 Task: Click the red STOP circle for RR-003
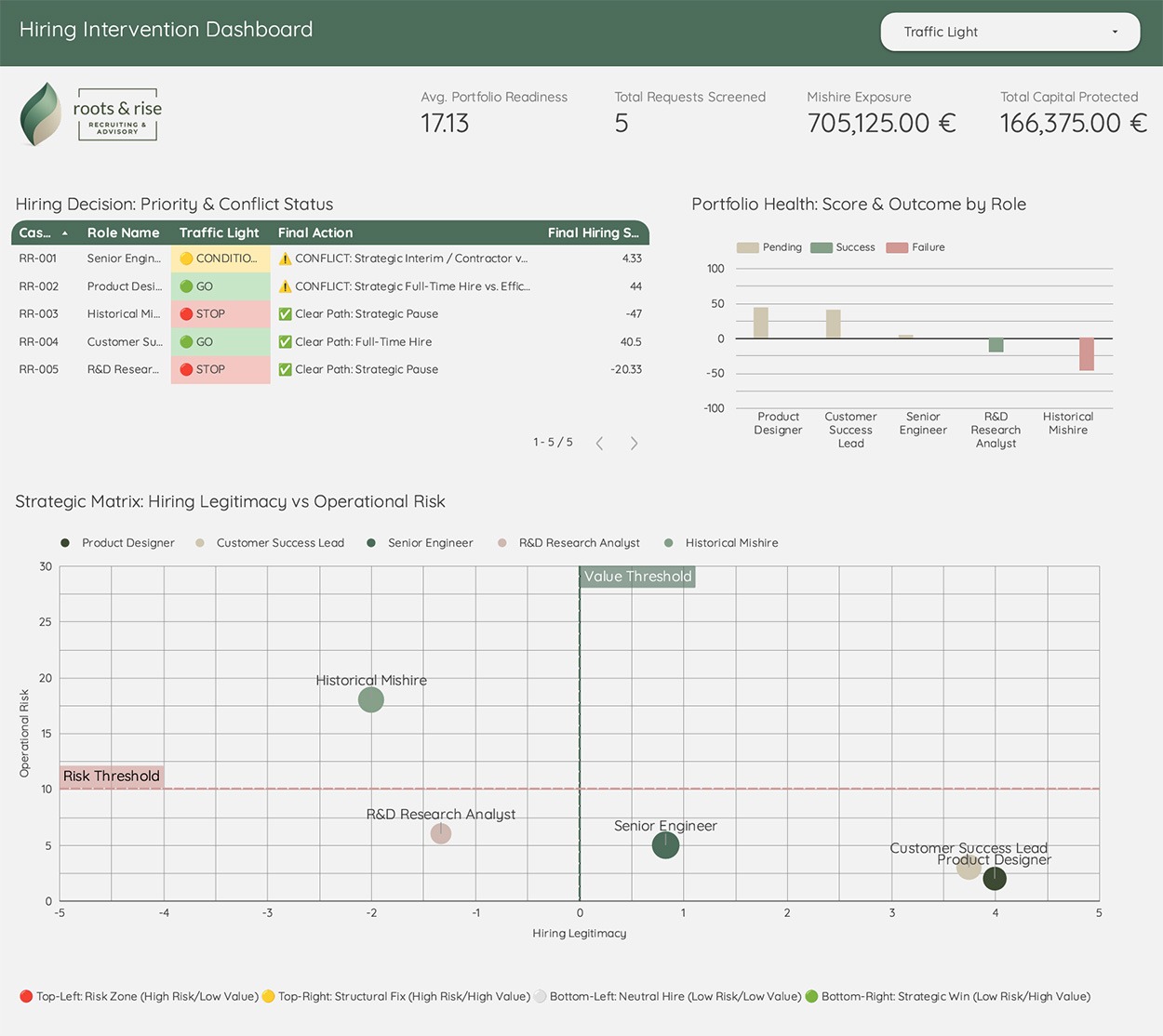point(186,314)
